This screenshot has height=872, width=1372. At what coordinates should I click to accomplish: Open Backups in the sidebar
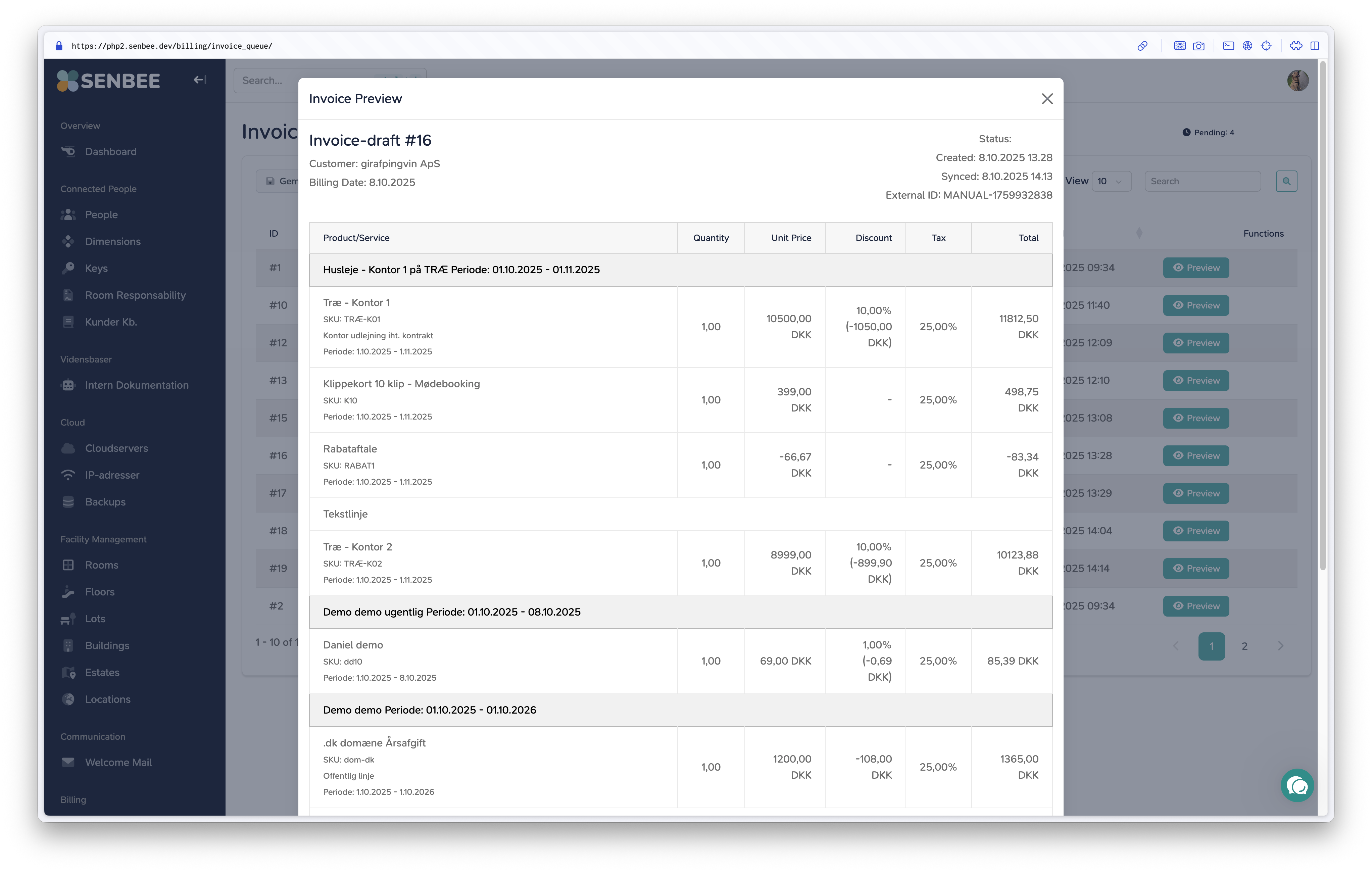coord(105,502)
